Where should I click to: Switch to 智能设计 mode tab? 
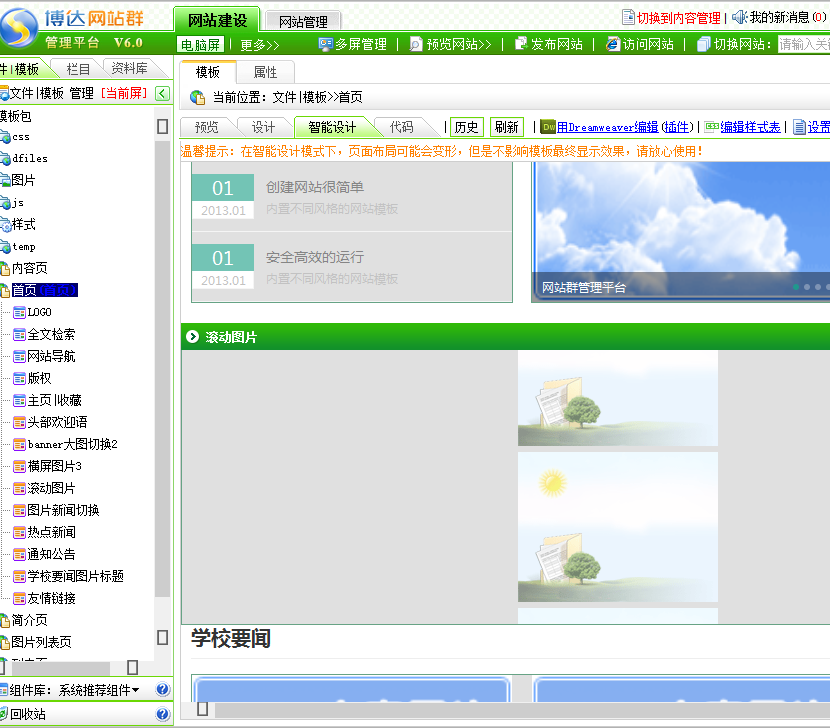click(x=332, y=127)
